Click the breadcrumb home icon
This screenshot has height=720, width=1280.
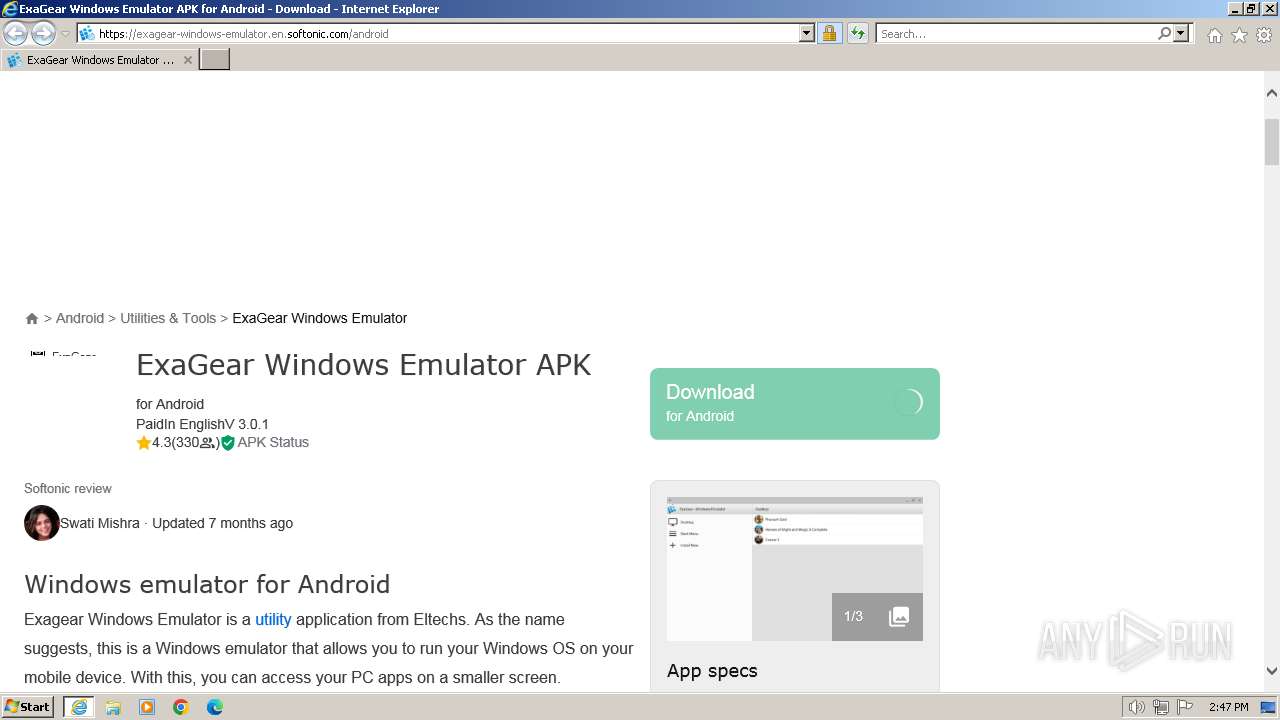[32, 319]
